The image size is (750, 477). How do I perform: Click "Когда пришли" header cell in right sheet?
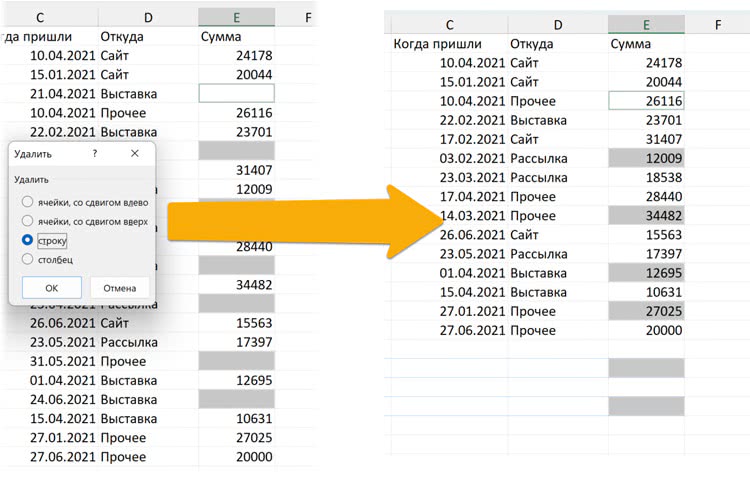[449, 44]
